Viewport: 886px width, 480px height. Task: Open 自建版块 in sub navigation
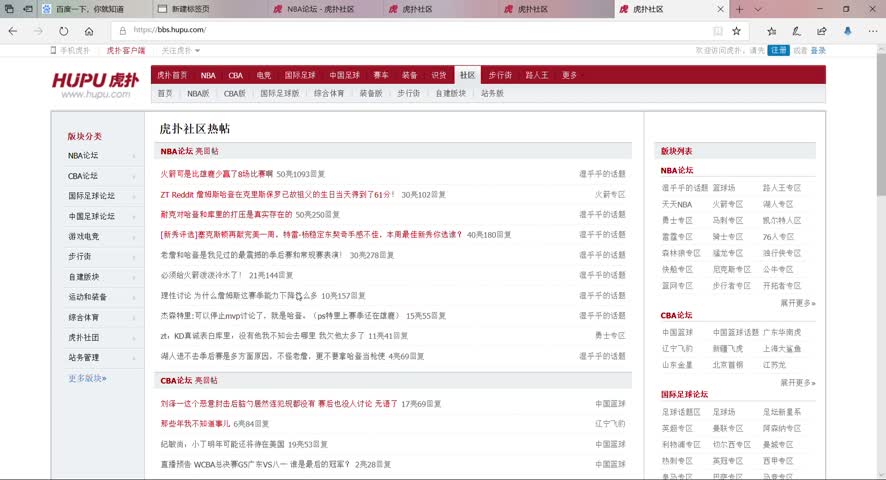tap(450, 93)
